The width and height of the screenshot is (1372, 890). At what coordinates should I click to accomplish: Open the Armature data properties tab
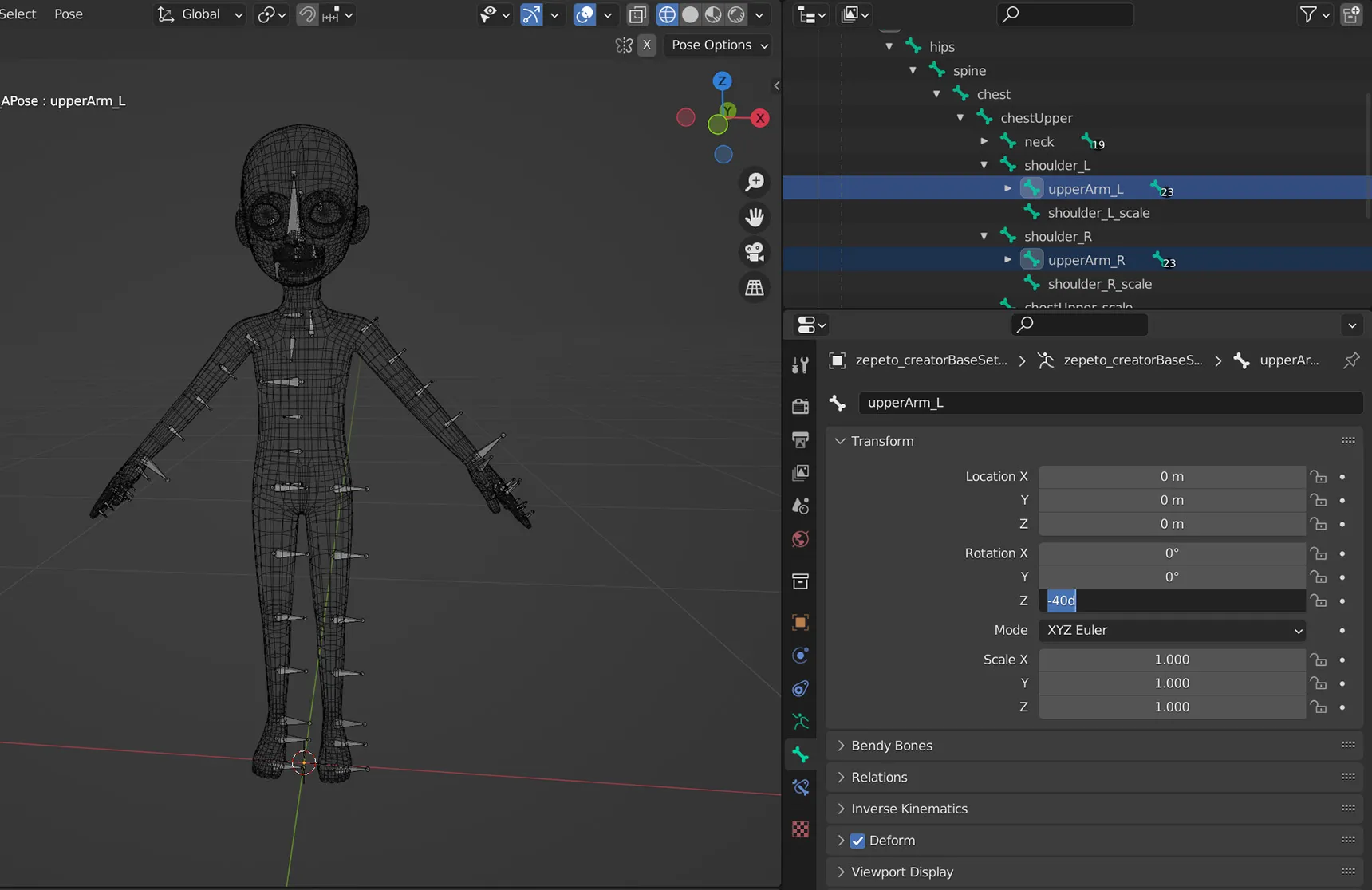tap(800, 722)
